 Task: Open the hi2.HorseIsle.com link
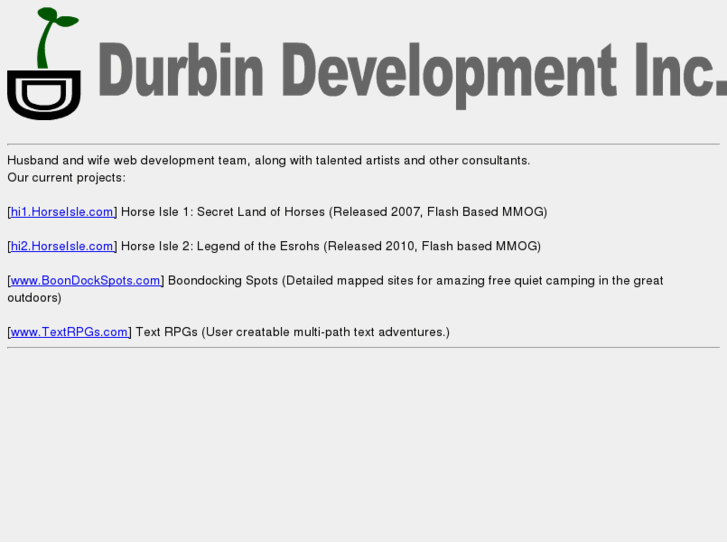coord(62,246)
